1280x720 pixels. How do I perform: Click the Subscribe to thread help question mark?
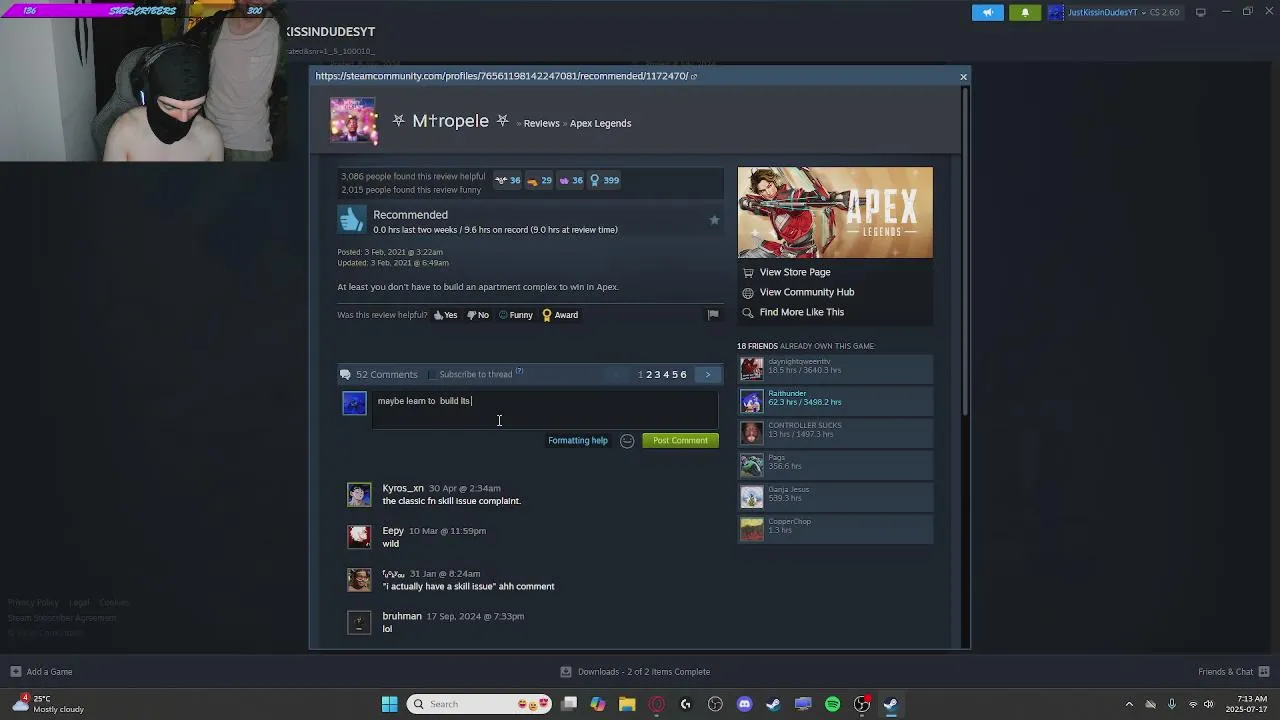519,372
